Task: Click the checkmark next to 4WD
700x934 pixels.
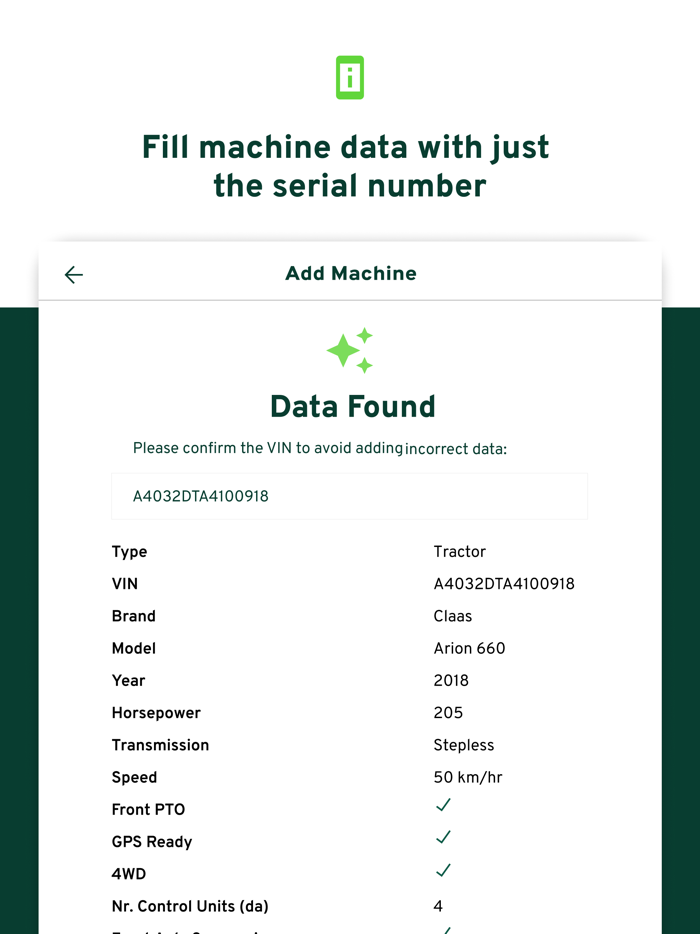Action: click(x=443, y=871)
